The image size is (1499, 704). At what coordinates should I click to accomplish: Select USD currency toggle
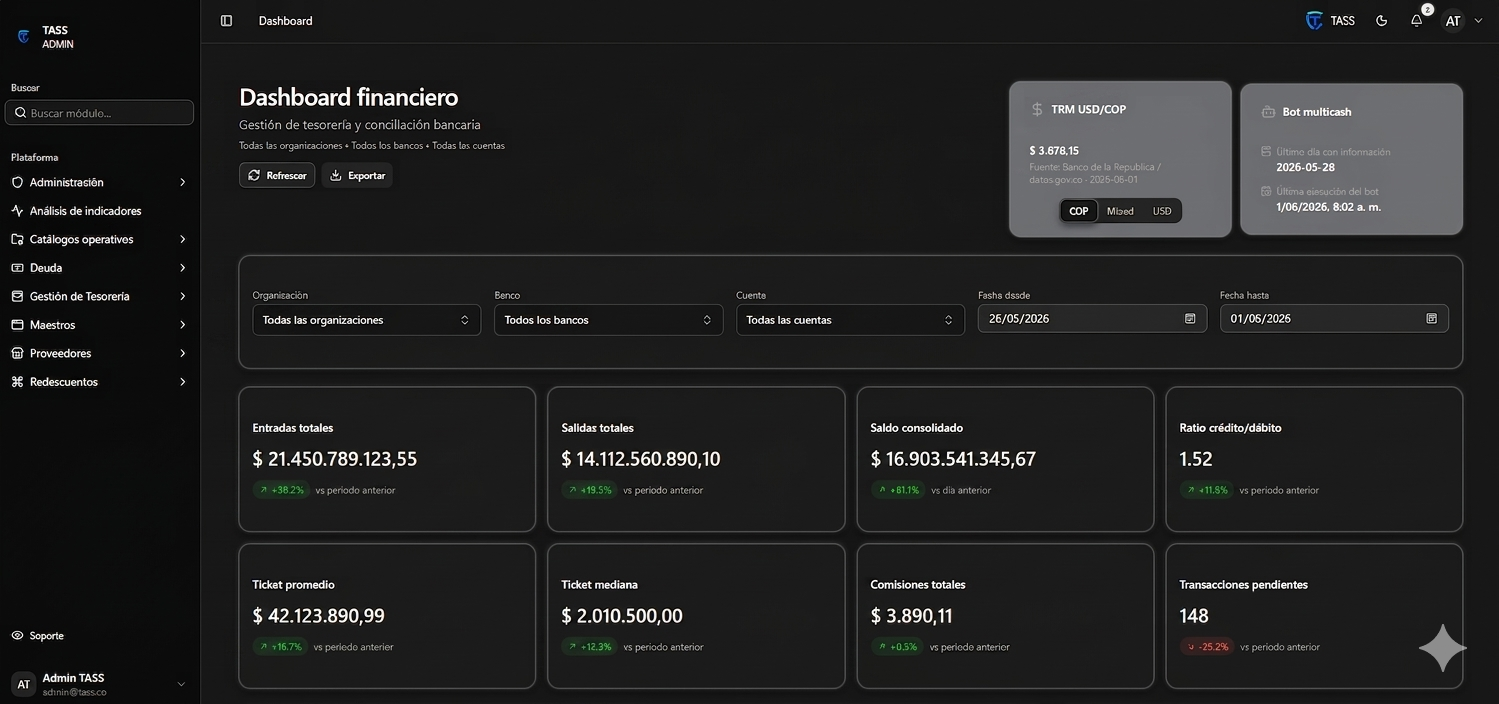click(x=1162, y=211)
